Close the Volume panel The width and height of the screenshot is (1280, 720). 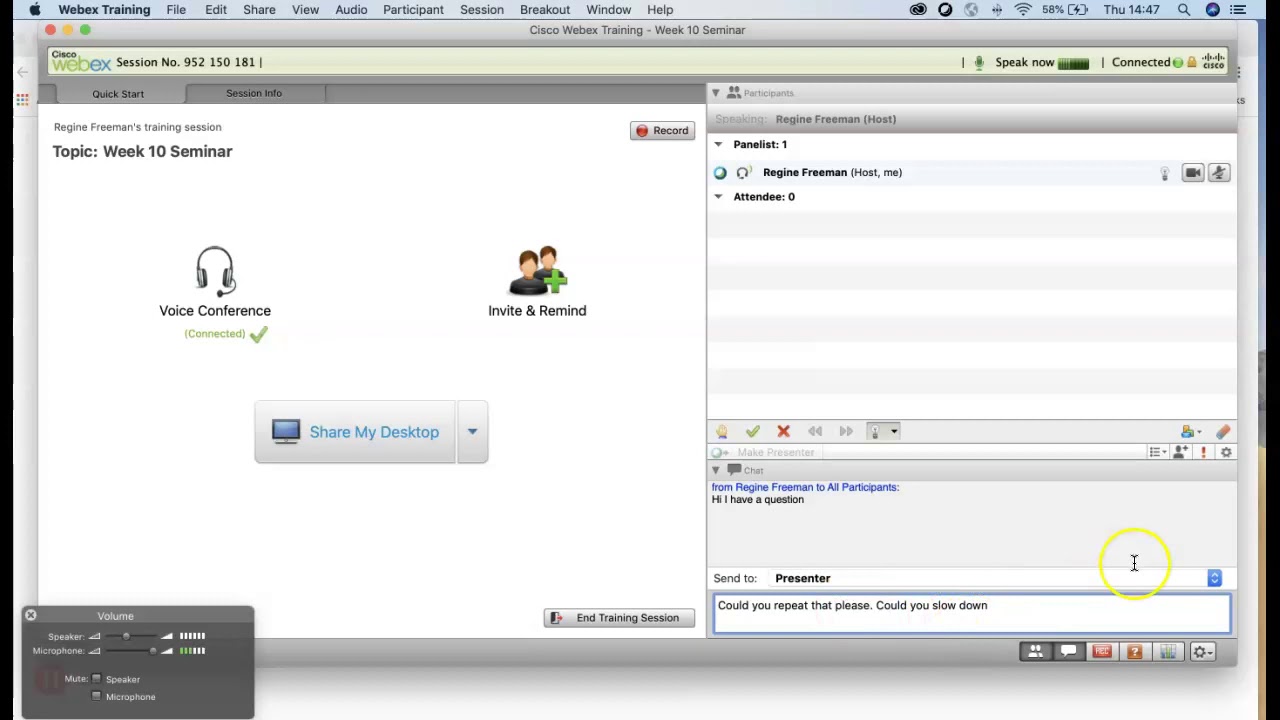click(x=30, y=616)
